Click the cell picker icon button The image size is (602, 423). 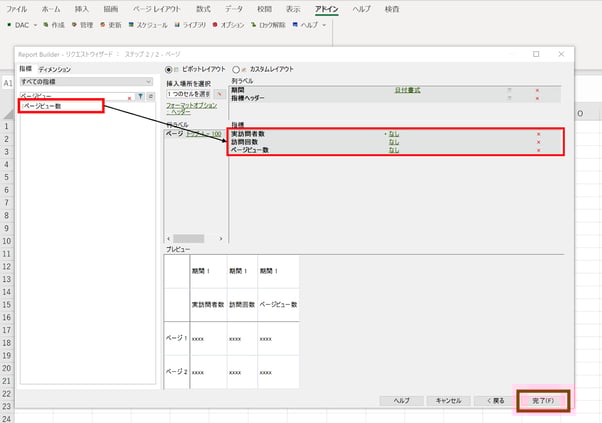(220, 94)
